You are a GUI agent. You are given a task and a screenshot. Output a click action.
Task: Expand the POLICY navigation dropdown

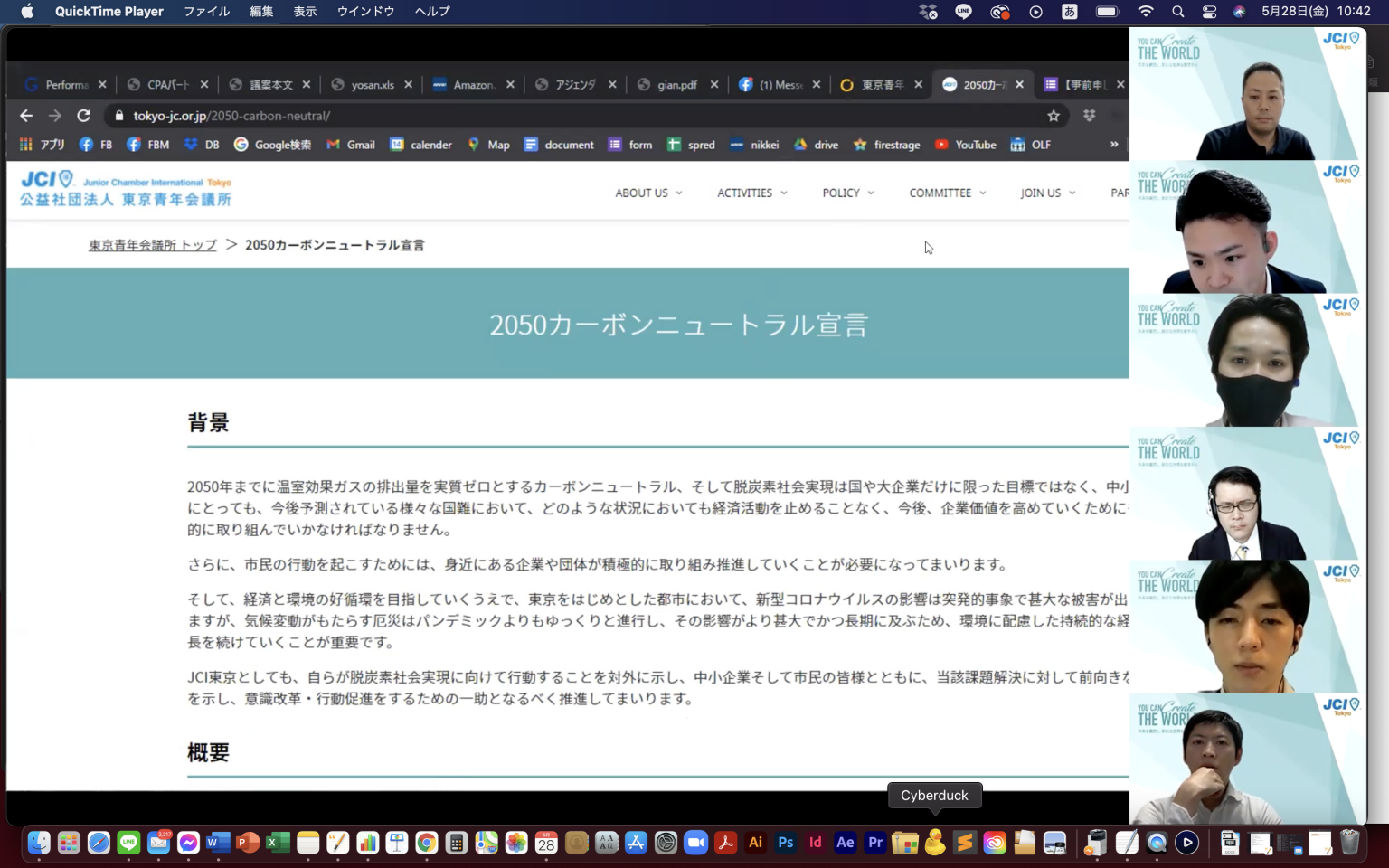[847, 193]
